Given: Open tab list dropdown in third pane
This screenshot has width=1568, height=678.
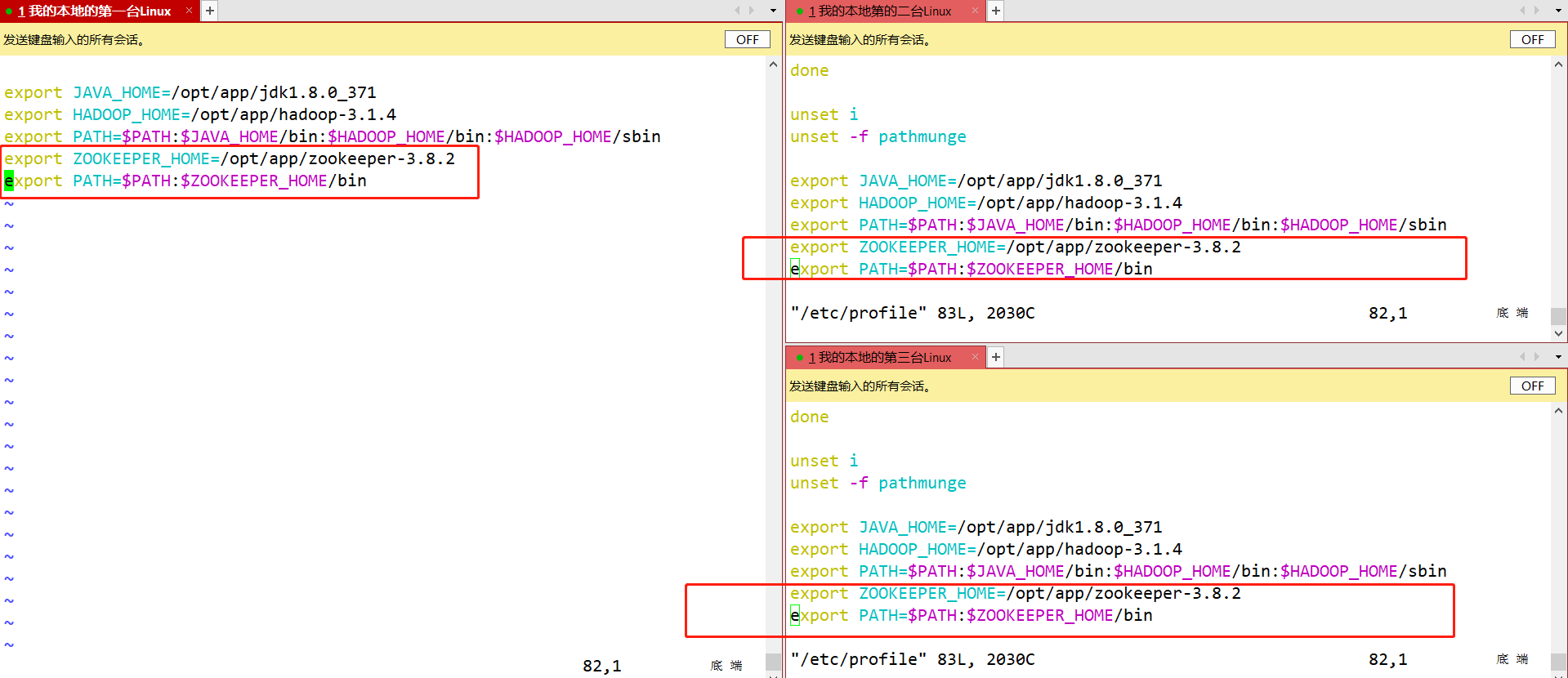Looking at the screenshot, I should tap(1558, 357).
